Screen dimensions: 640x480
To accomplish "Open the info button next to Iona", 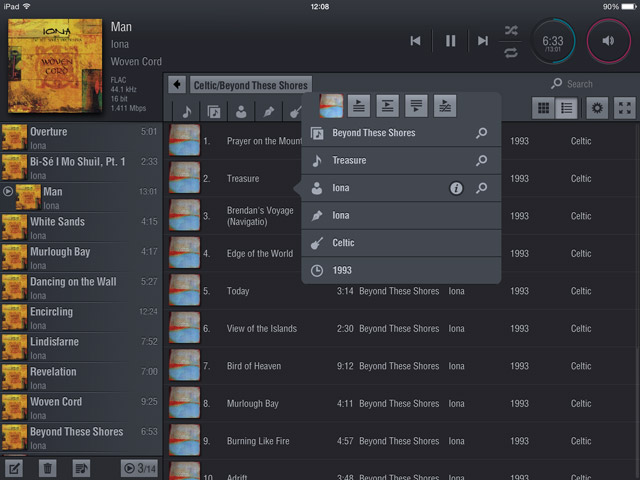I will tap(456, 188).
